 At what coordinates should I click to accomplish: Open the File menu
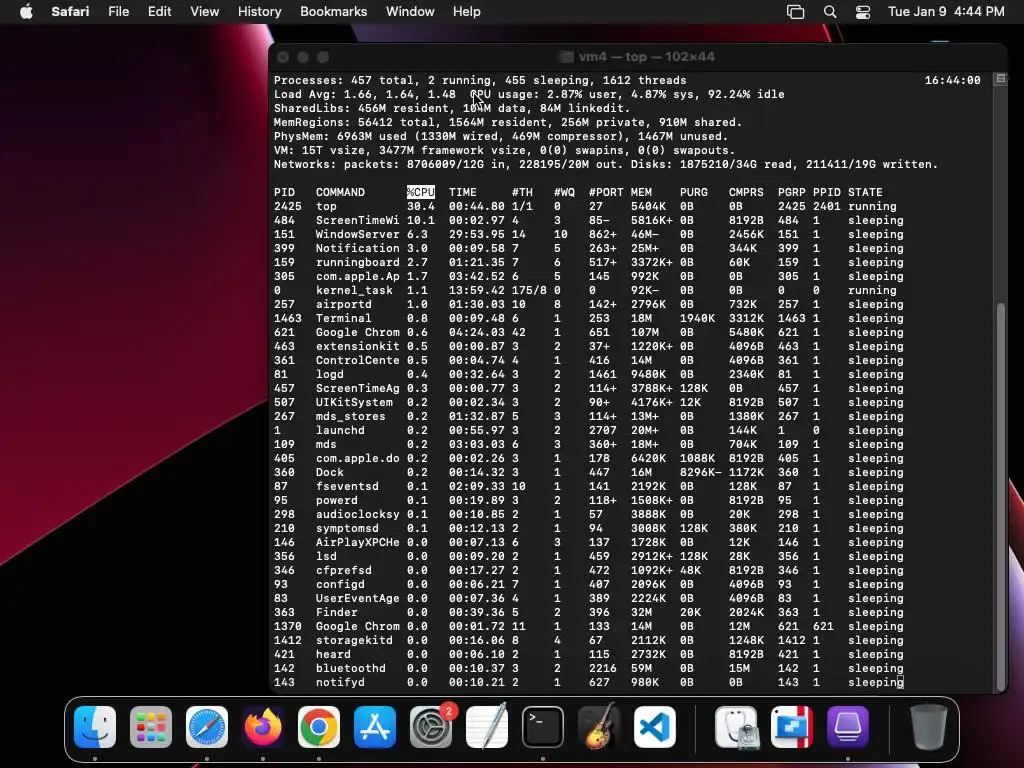[x=118, y=12]
